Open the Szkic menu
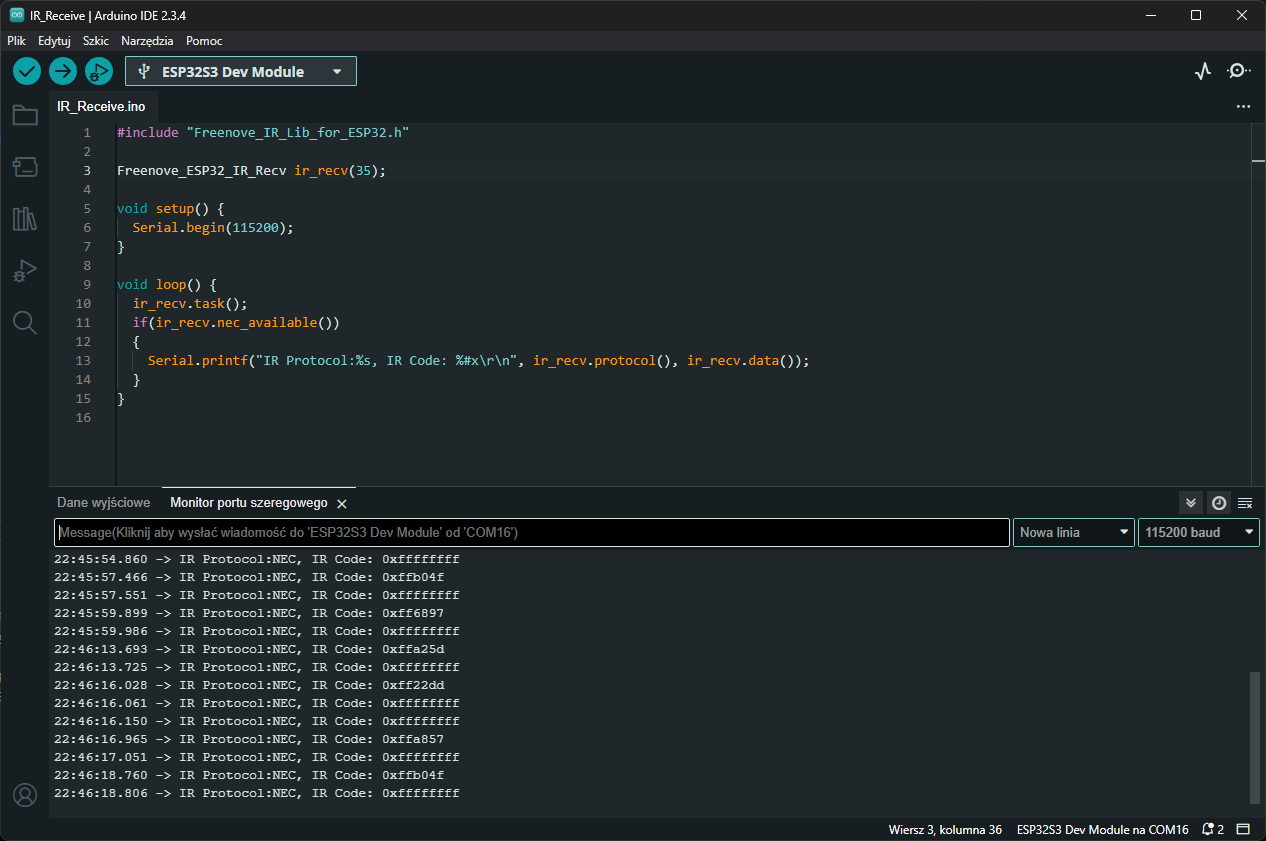Viewport: 1266px width, 841px height. (x=96, y=41)
